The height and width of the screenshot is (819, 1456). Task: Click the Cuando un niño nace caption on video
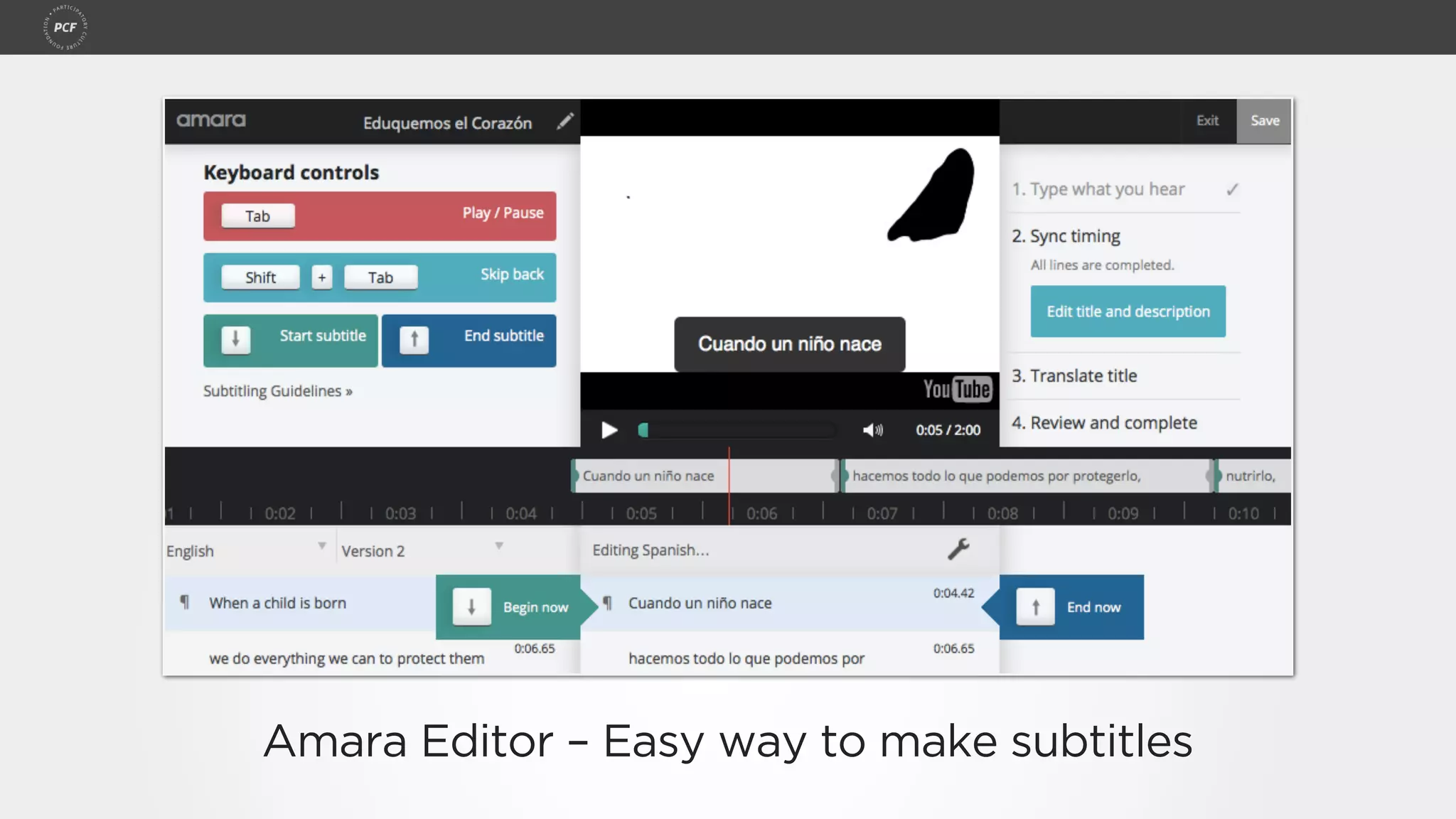click(789, 344)
